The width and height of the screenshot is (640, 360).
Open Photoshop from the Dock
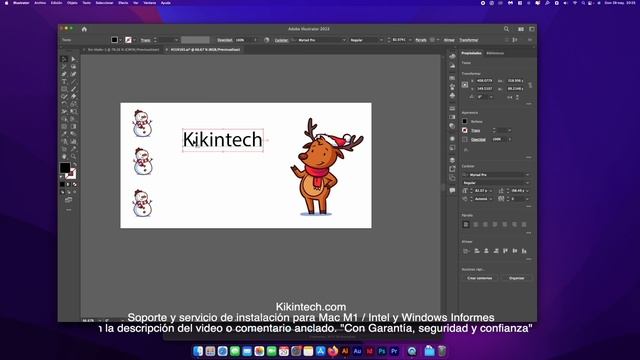pyautogui.click(x=382, y=351)
